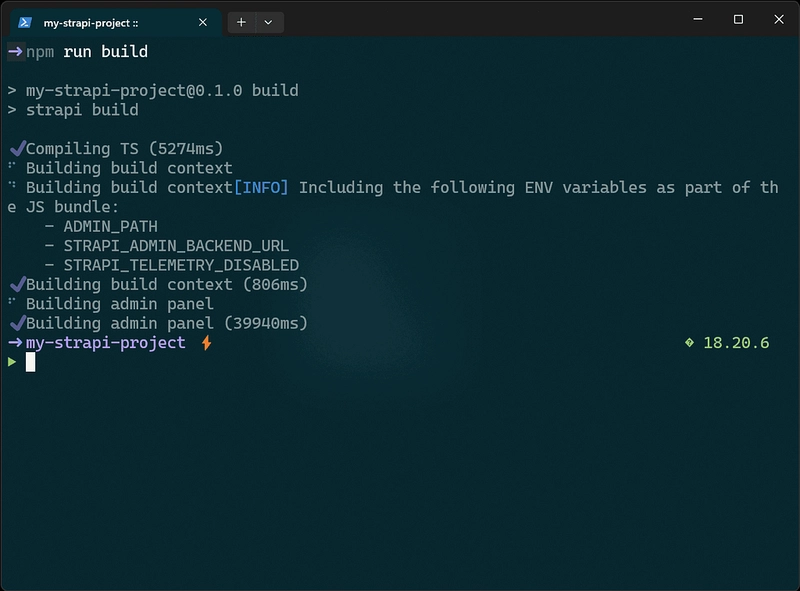Viewport: 800px width, 591px height.
Task: Click the blue [INFO] label
Action: (x=261, y=188)
